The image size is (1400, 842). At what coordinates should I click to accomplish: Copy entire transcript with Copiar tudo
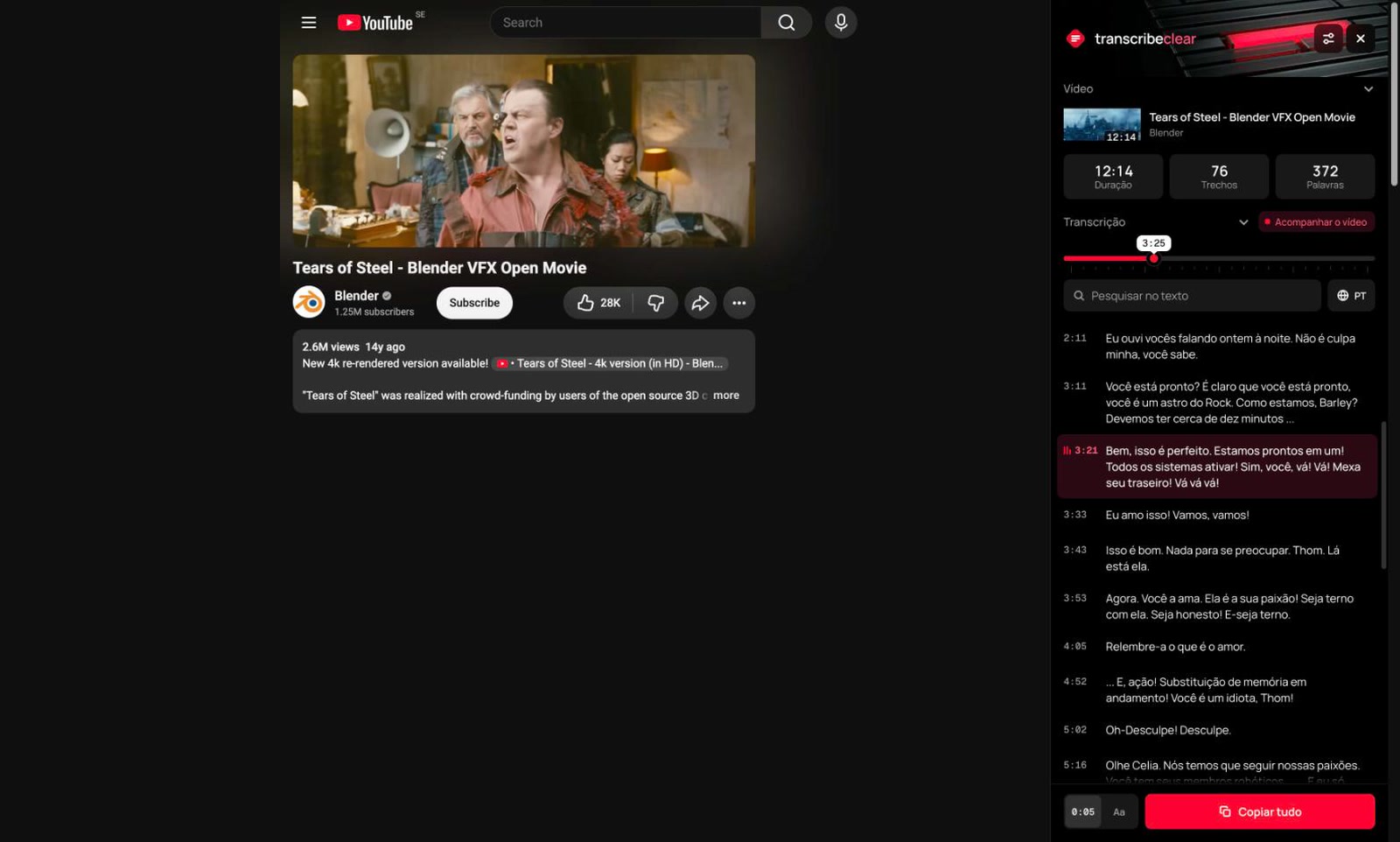pyautogui.click(x=1260, y=811)
